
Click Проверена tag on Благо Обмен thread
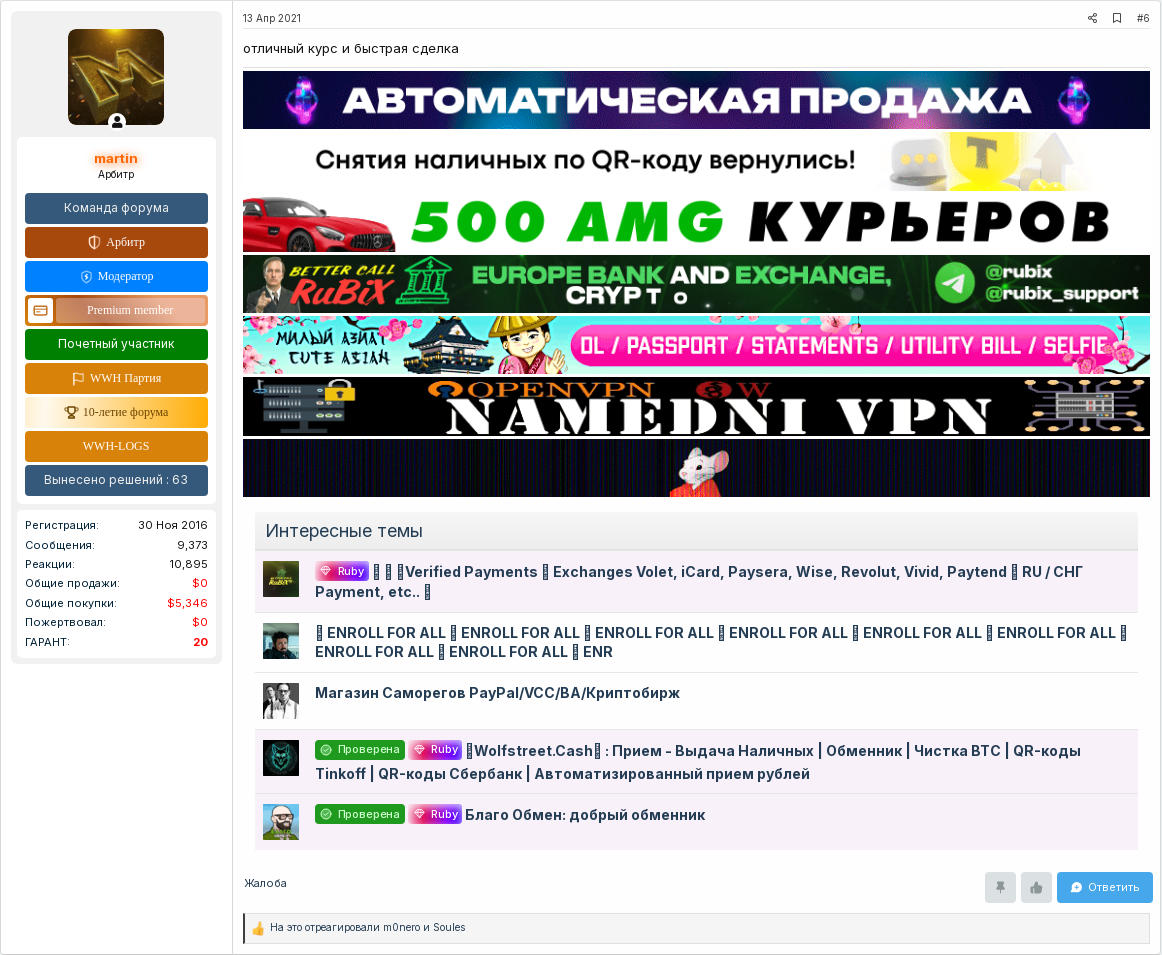click(x=360, y=814)
